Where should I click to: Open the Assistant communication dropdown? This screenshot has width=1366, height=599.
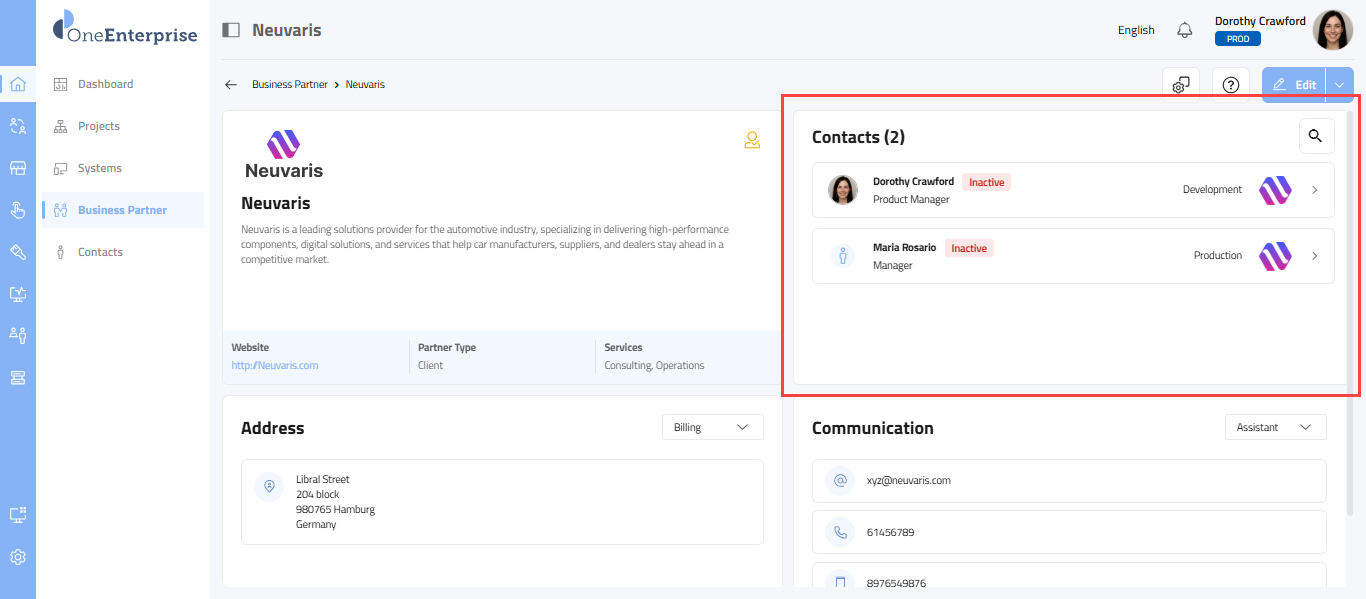[x=1275, y=427]
